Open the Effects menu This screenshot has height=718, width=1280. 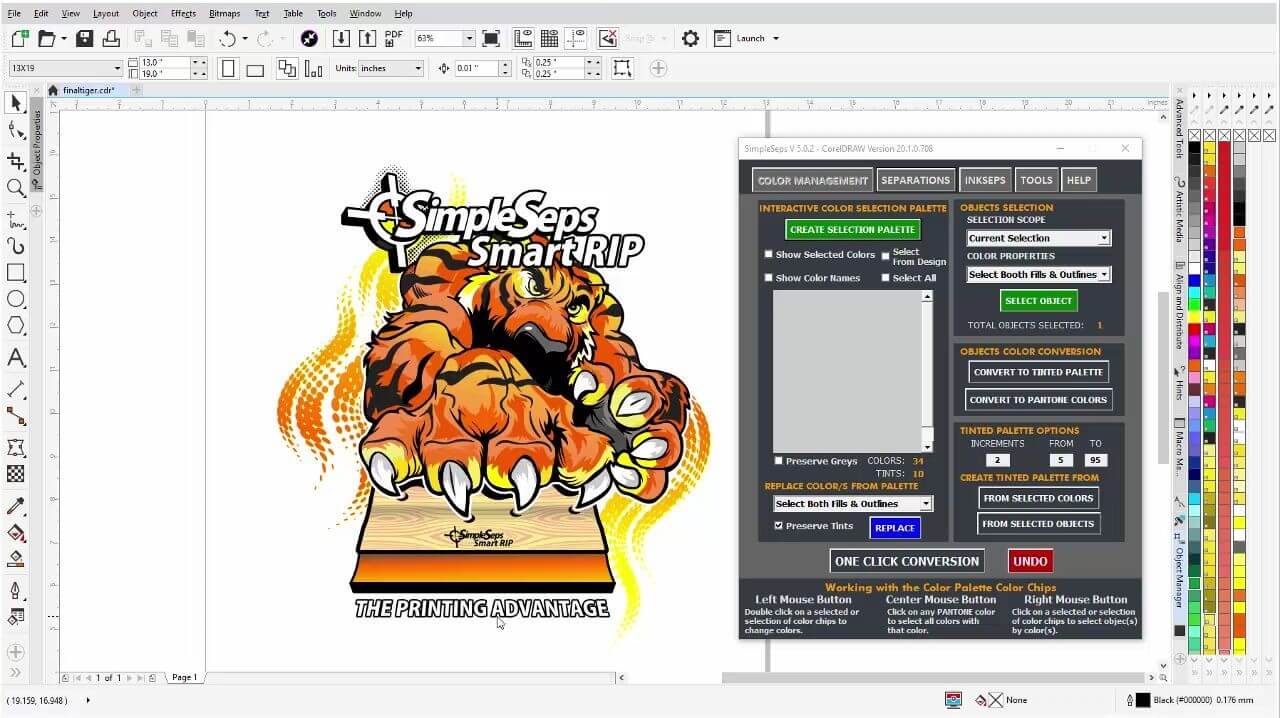click(183, 14)
